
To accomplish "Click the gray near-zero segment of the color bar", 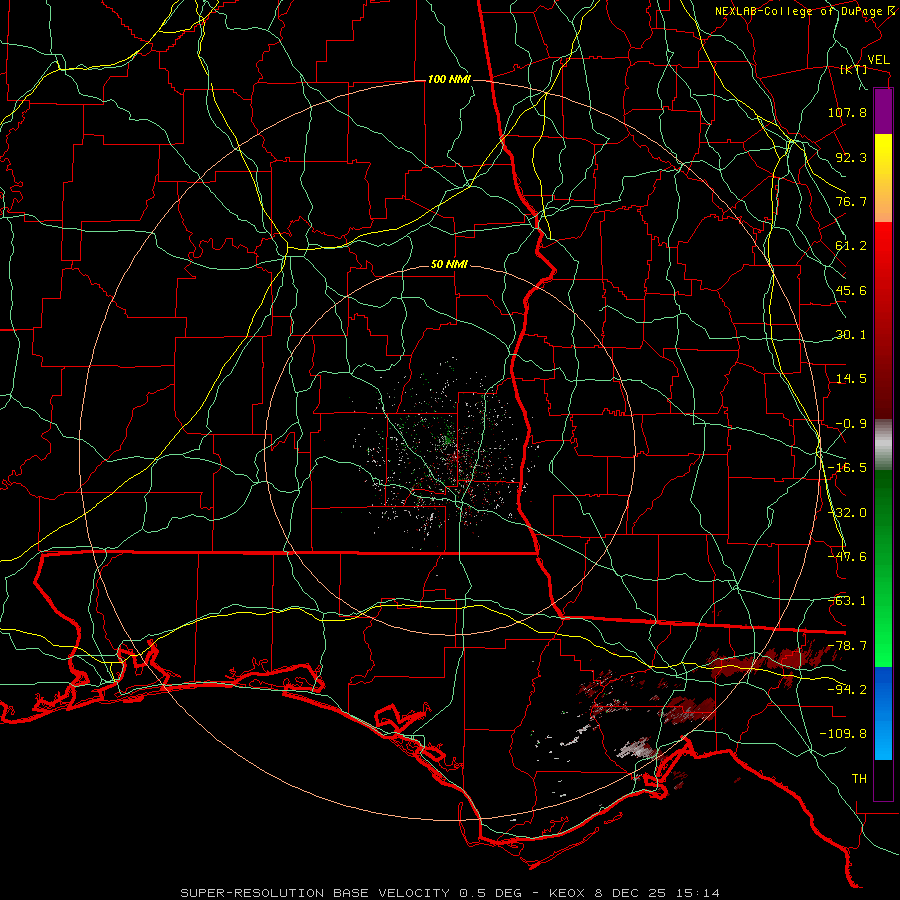I will click(883, 445).
